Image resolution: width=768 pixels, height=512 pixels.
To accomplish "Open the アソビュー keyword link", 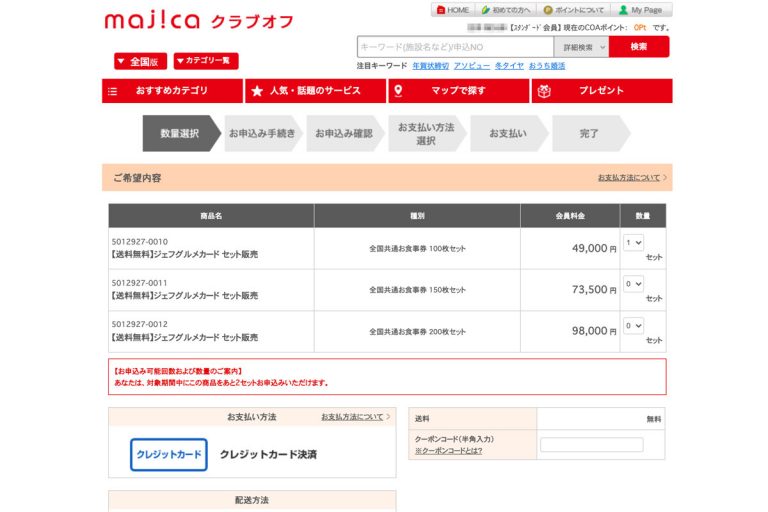I will pyautogui.click(x=472, y=66).
